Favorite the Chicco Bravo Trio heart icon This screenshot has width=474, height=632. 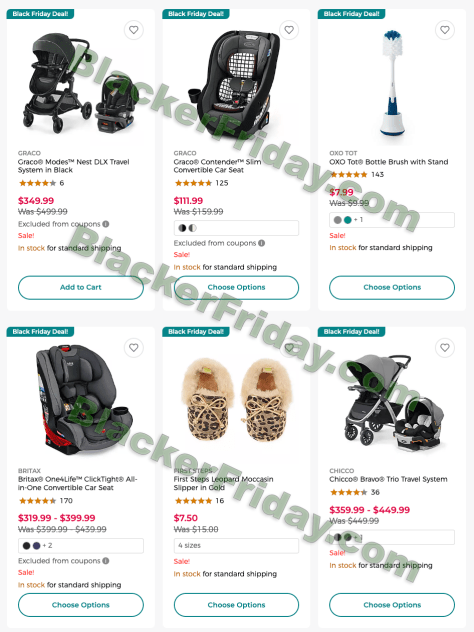click(445, 347)
